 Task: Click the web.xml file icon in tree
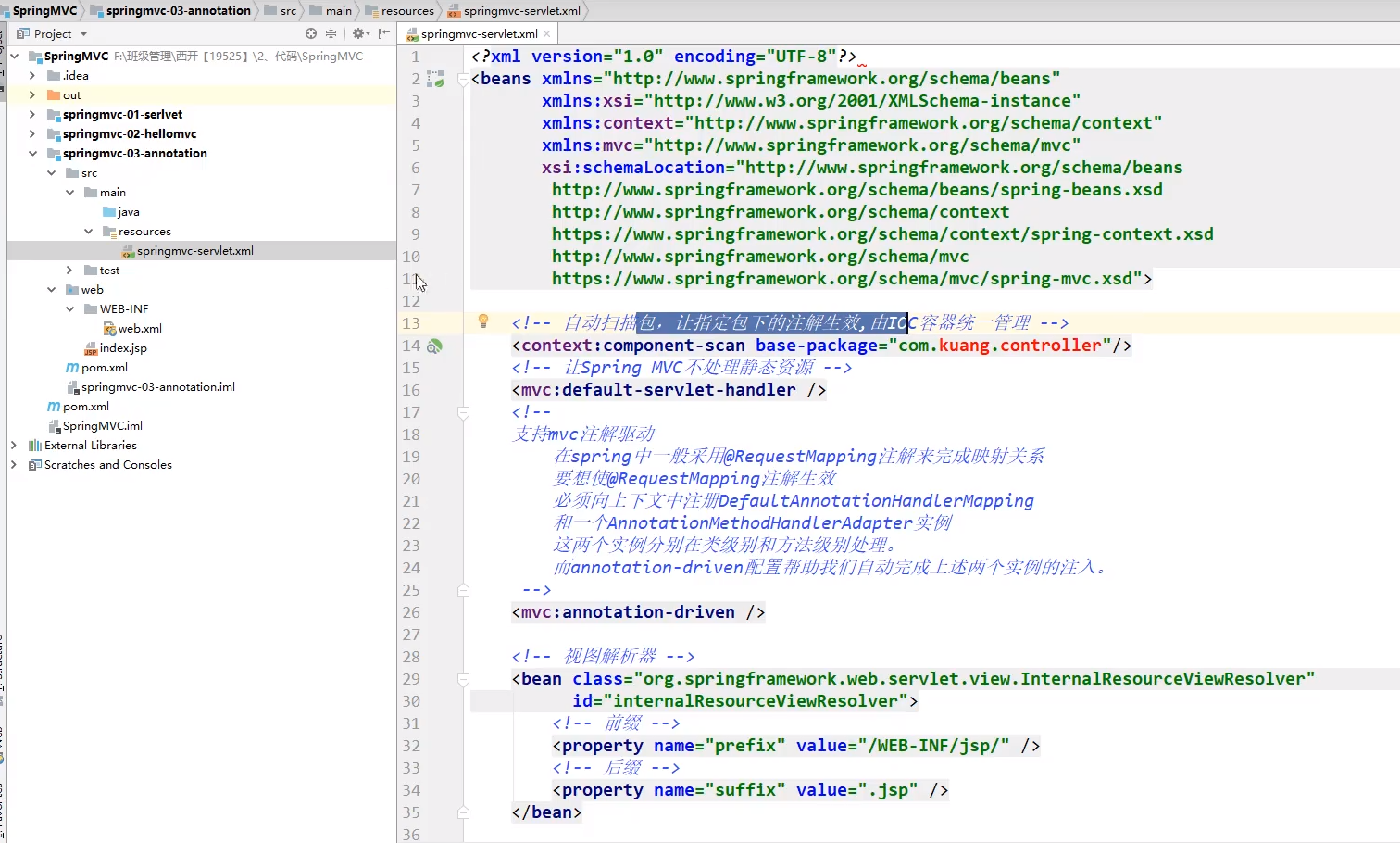coord(109,329)
